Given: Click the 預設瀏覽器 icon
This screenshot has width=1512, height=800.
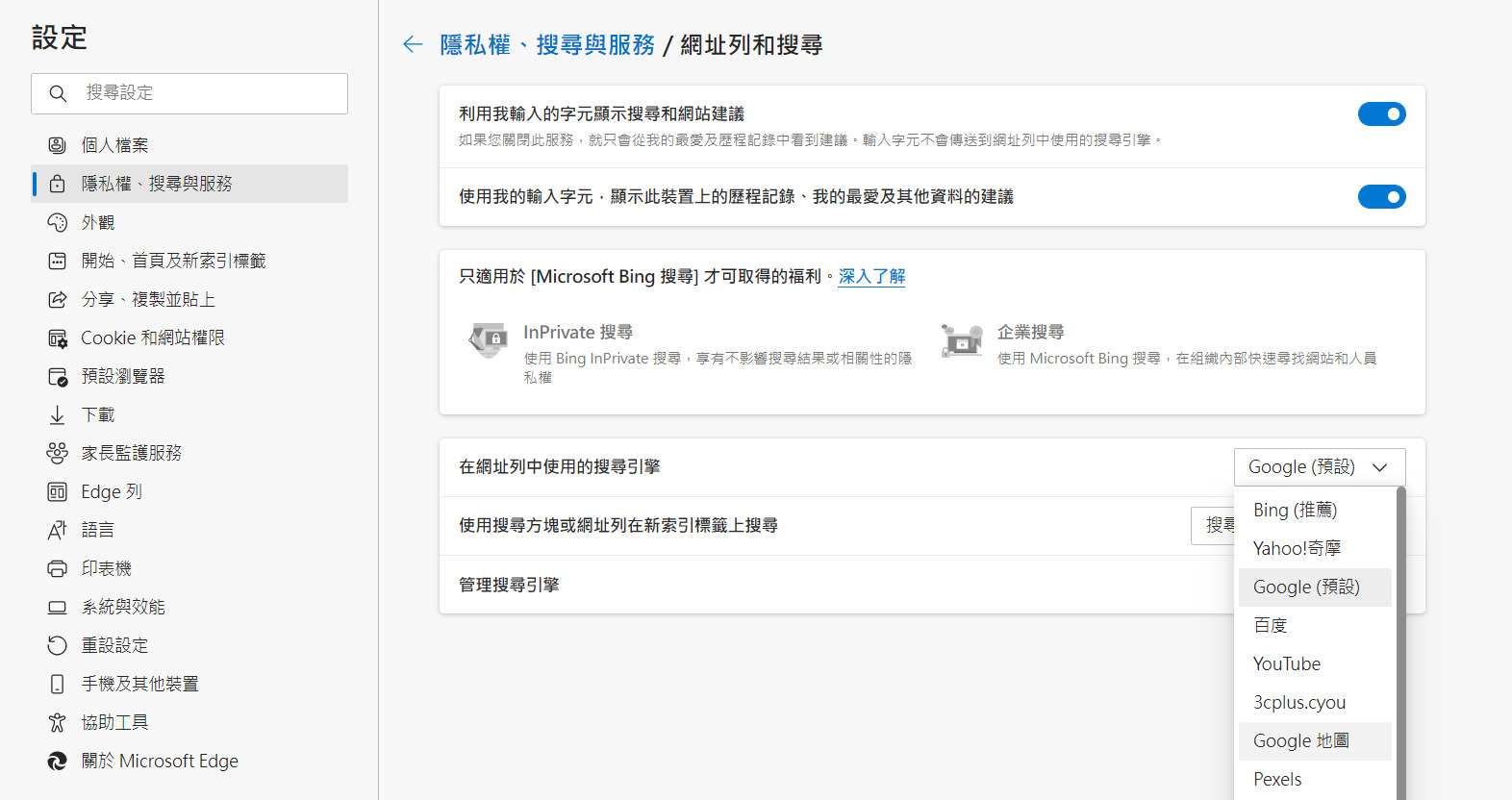Looking at the screenshot, I should 57,376.
